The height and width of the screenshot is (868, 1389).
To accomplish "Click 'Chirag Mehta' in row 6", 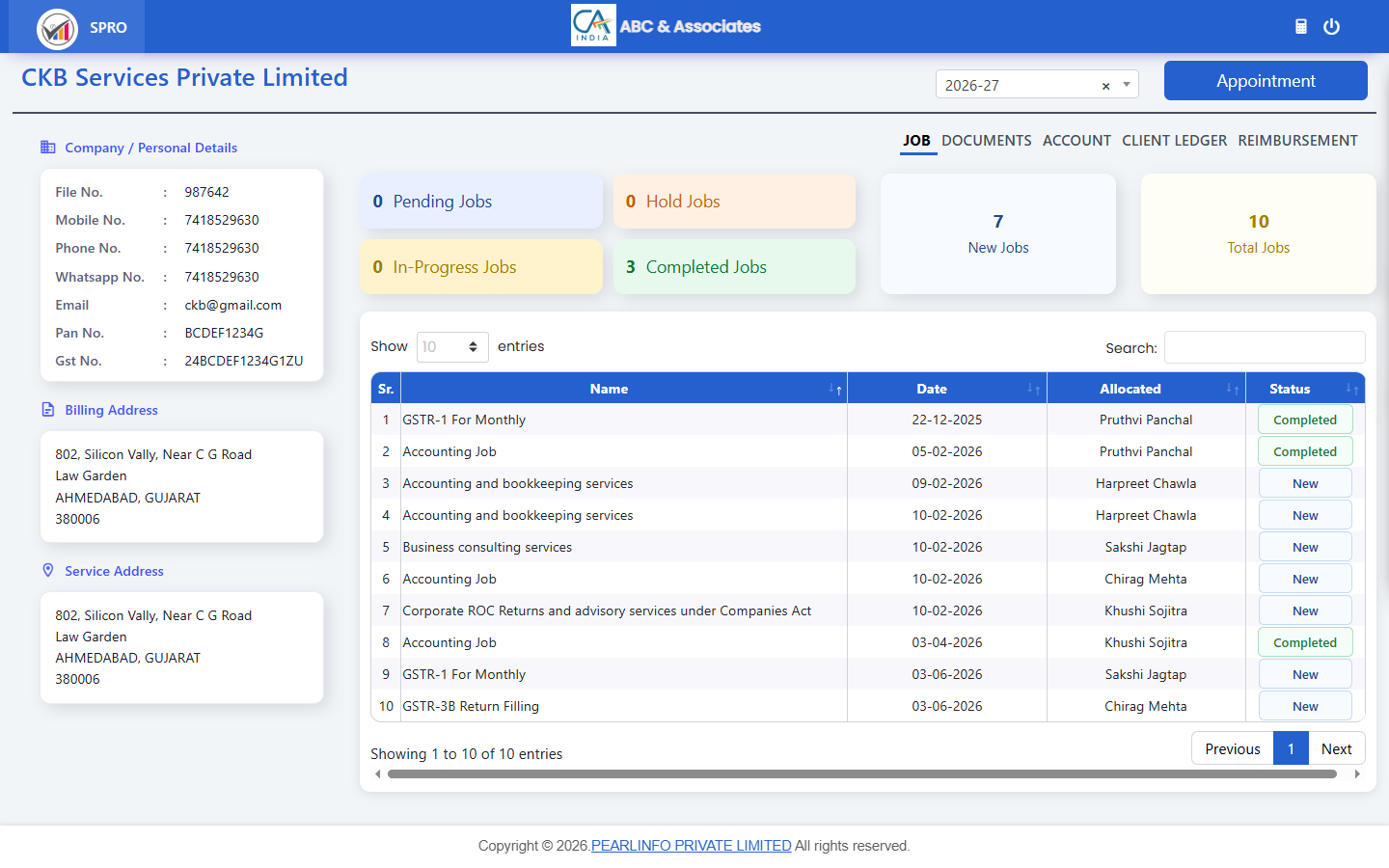I will (x=1146, y=579).
